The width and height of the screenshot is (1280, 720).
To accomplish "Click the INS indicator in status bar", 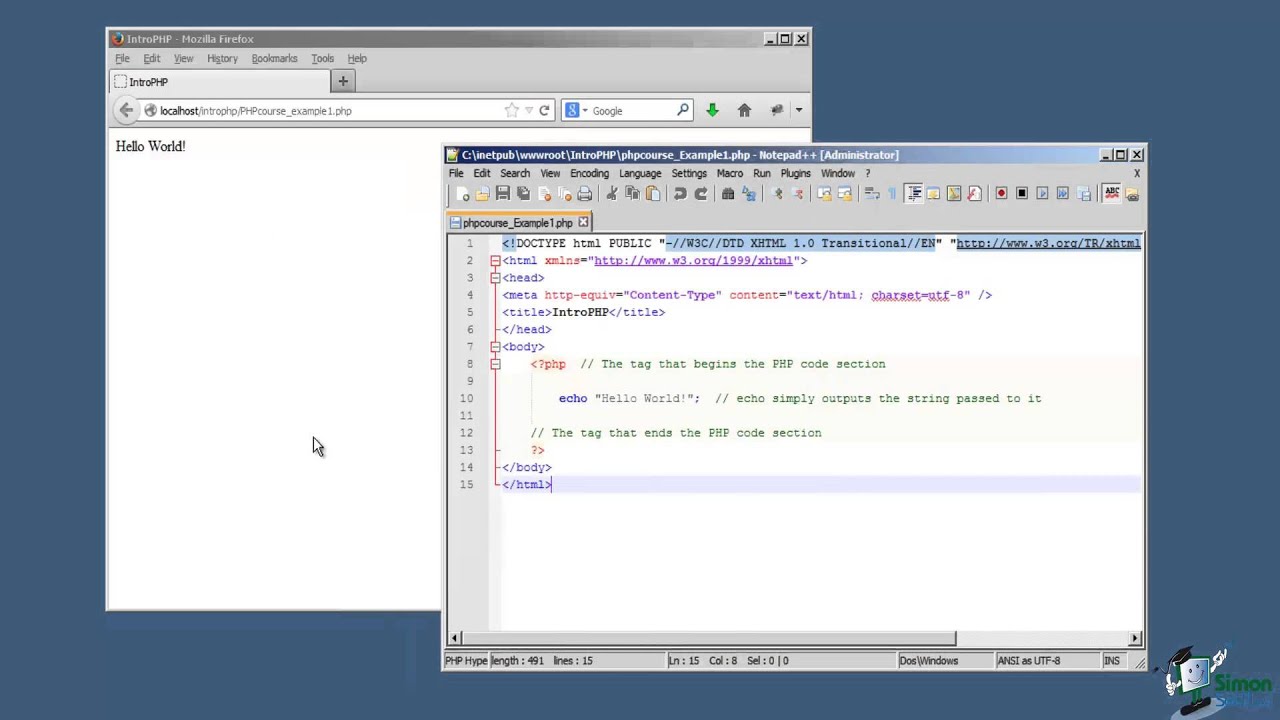I will pos(1111,660).
